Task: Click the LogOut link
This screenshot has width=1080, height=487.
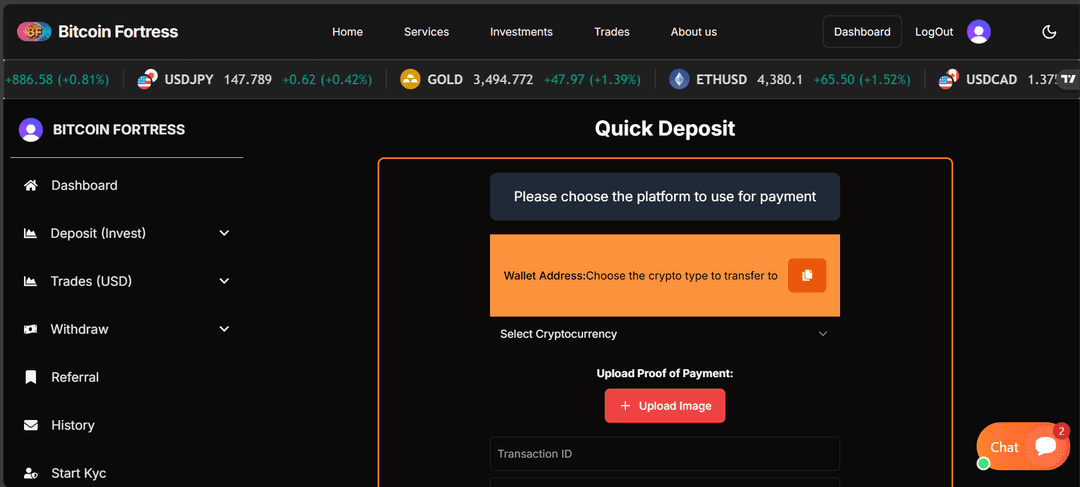Action: click(934, 32)
